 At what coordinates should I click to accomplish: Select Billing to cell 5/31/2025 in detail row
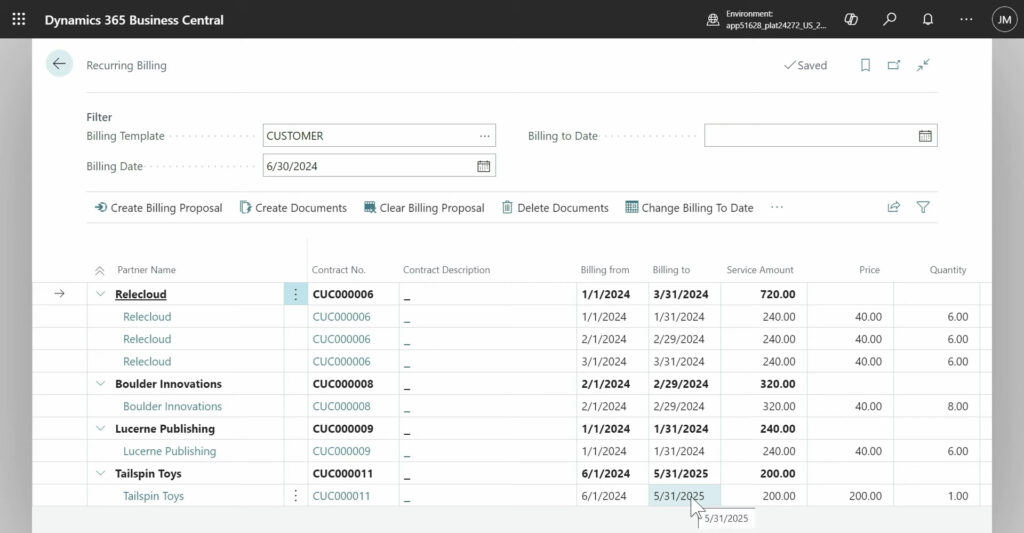click(x=684, y=496)
